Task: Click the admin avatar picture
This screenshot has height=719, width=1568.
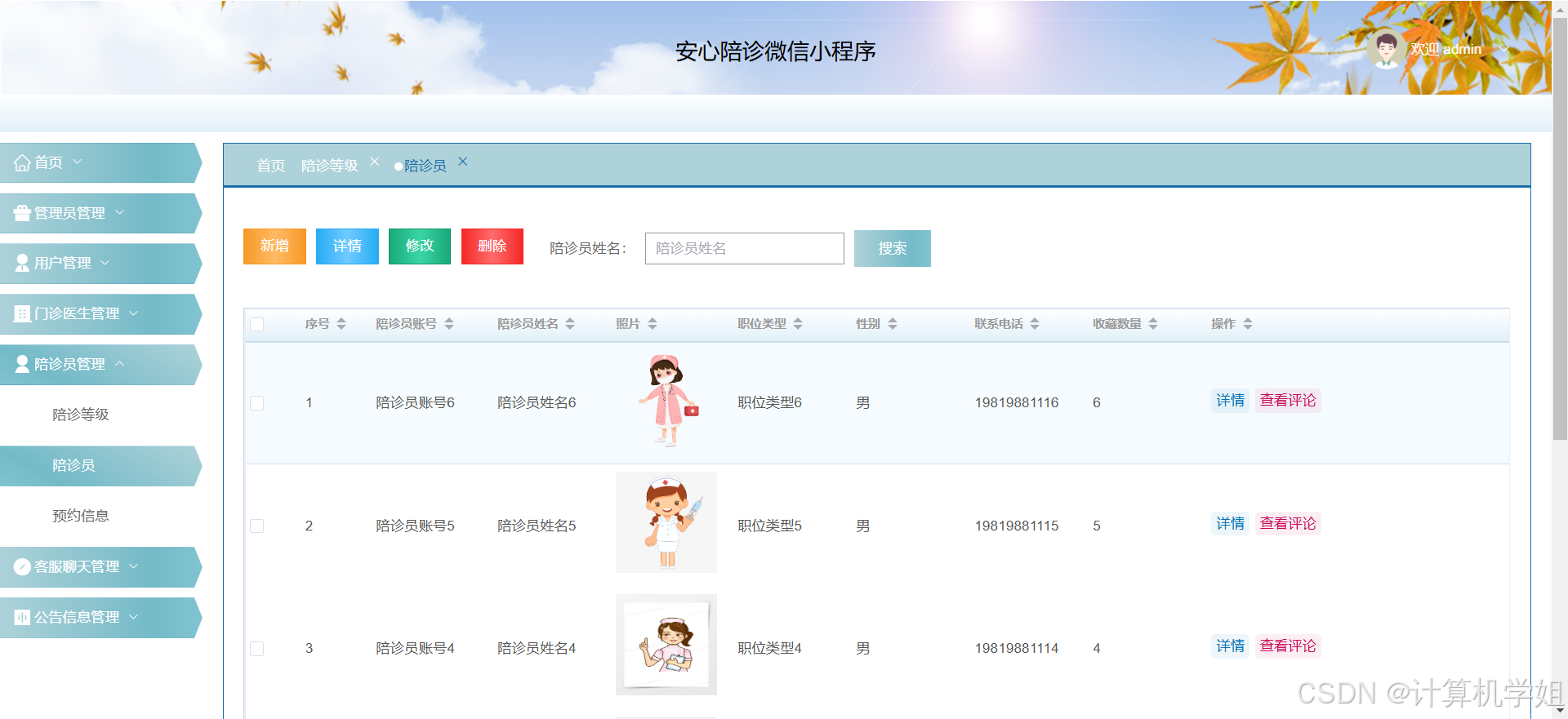Action: [x=1386, y=50]
